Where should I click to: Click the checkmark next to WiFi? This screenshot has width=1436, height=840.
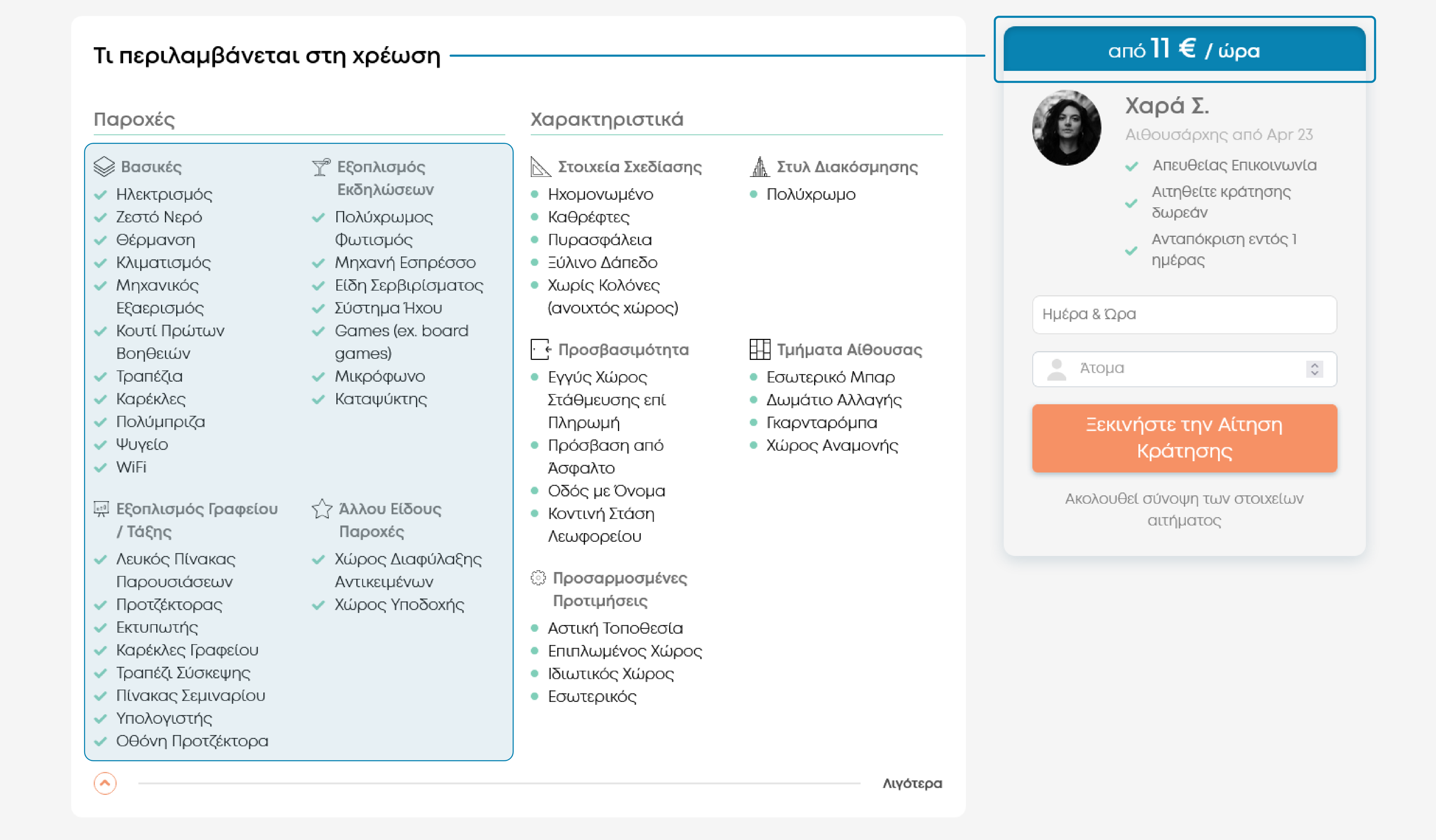point(101,468)
